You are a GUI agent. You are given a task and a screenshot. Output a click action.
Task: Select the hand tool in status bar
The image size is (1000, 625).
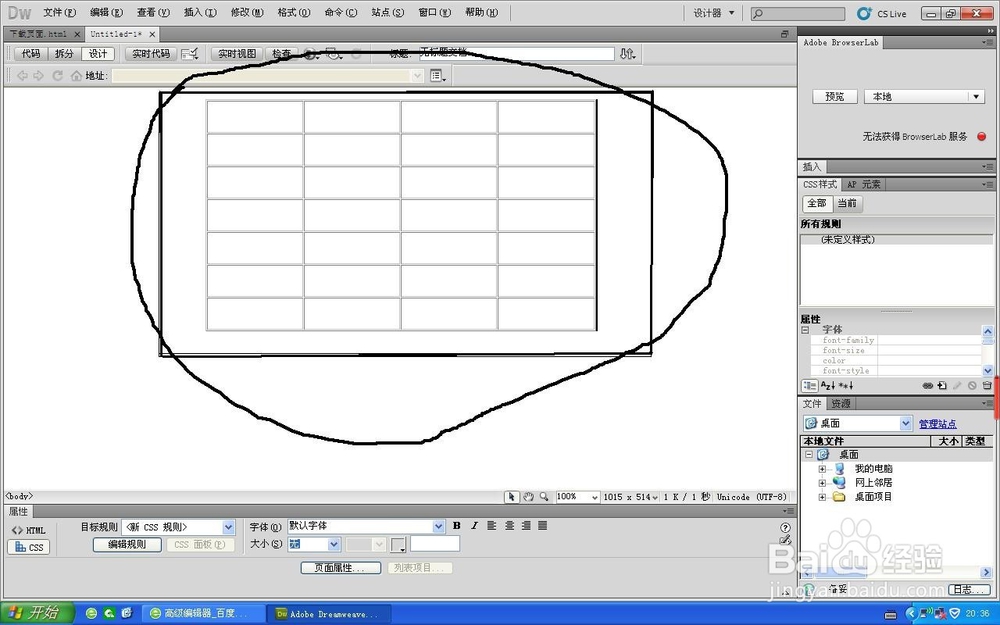tap(528, 497)
